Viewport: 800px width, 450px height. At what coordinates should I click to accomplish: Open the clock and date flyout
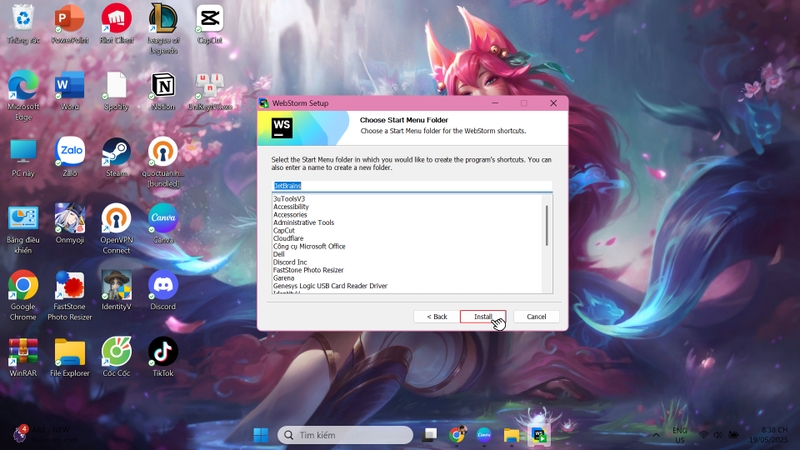pos(768,435)
